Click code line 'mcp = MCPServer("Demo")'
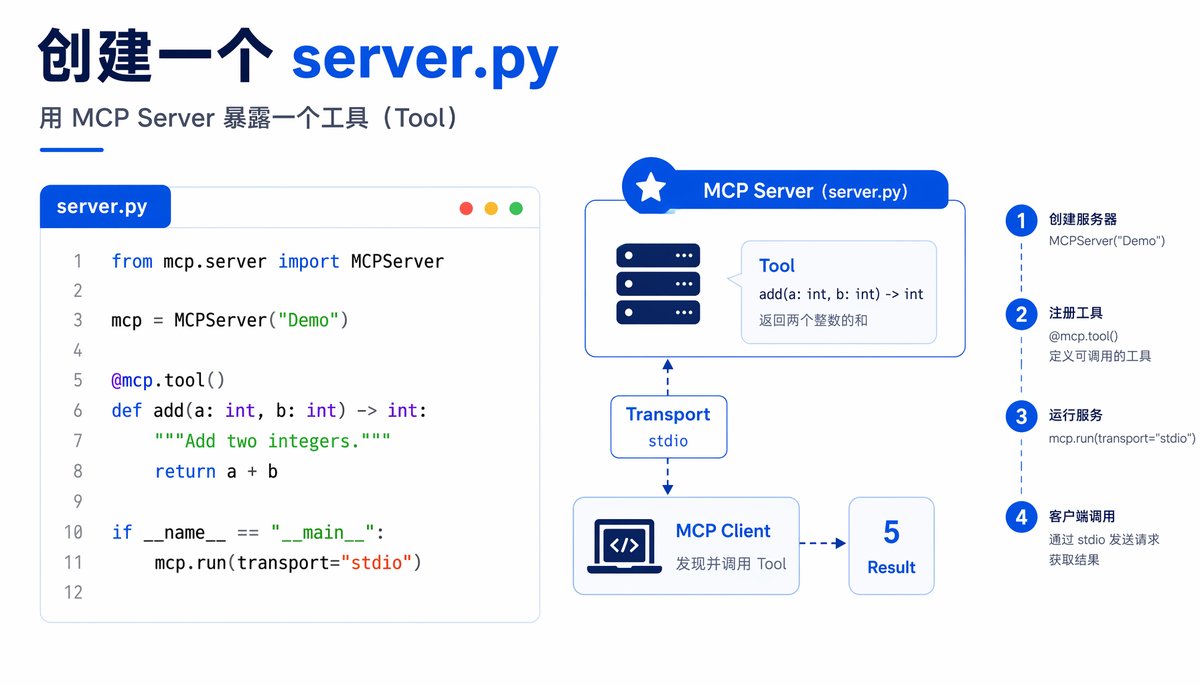This screenshot has height=685, width=1200. pos(229,321)
